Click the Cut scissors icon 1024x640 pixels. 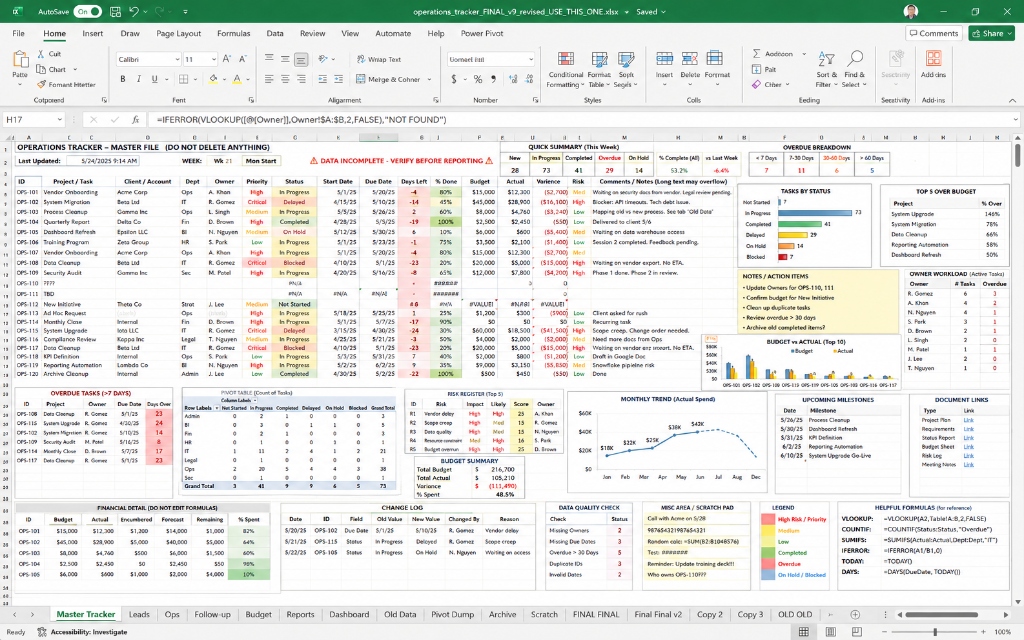(41, 54)
